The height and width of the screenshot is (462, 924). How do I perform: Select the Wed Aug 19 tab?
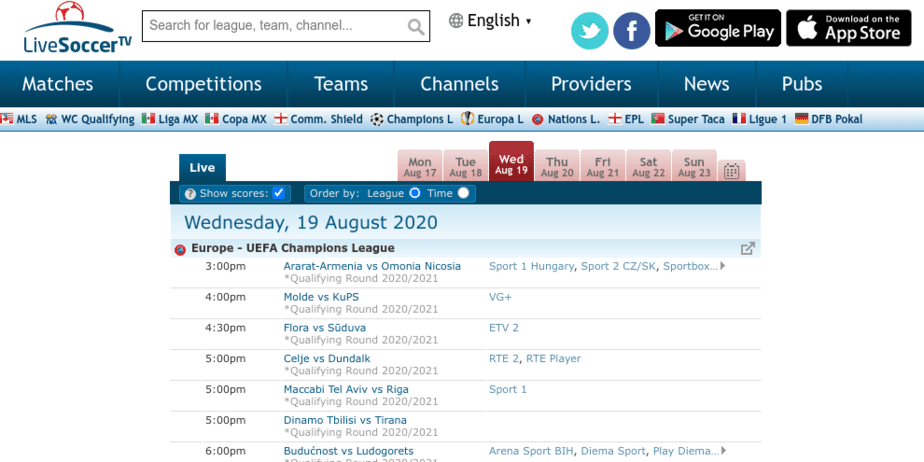[x=512, y=161]
